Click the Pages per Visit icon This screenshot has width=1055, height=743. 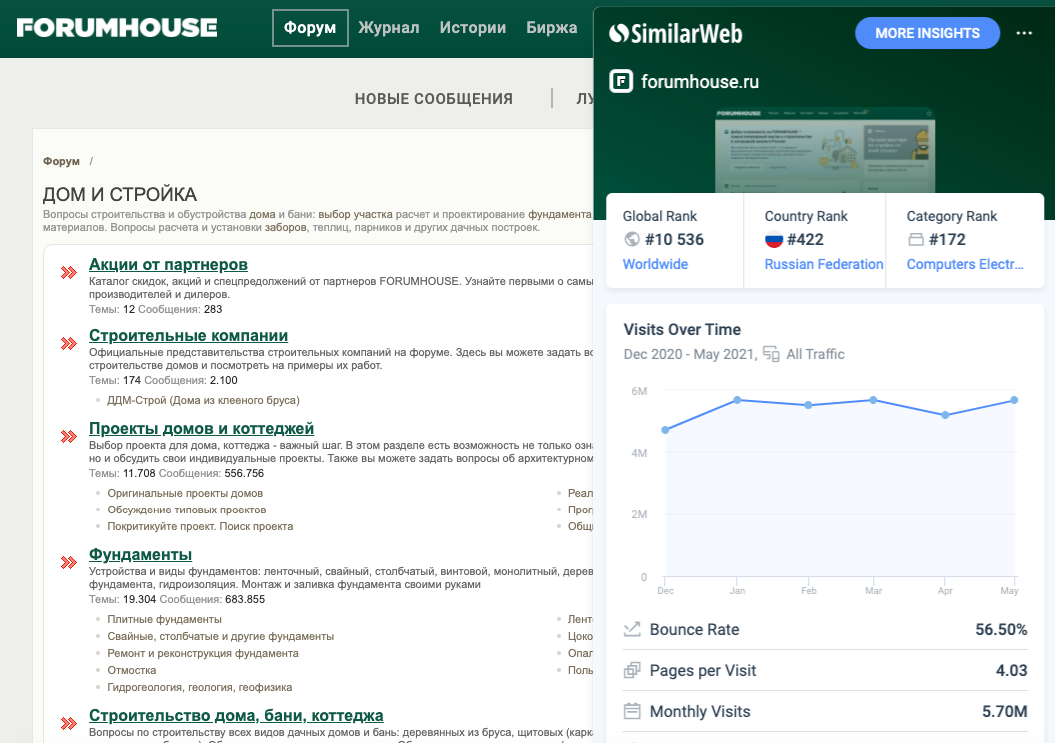[x=632, y=671]
